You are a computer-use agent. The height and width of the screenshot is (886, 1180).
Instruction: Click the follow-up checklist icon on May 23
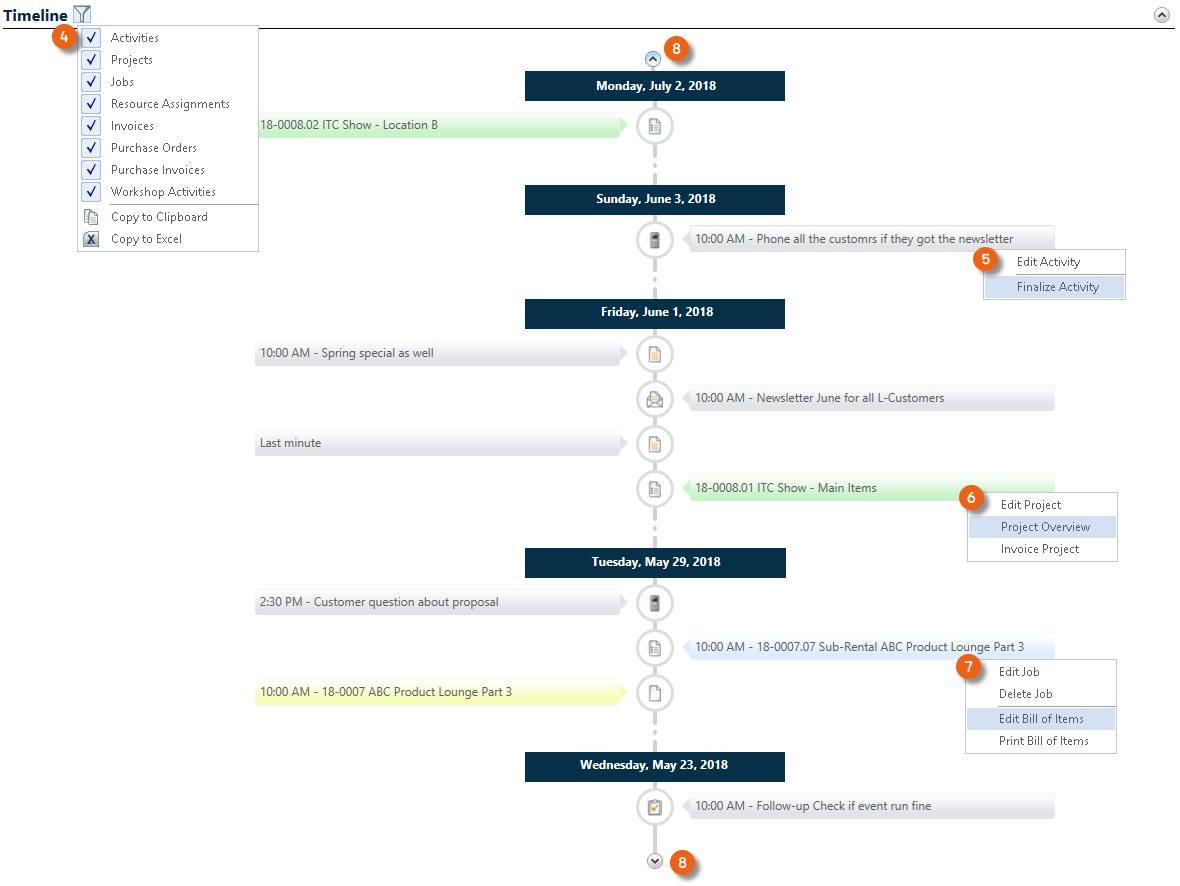pyautogui.click(x=655, y=807)
